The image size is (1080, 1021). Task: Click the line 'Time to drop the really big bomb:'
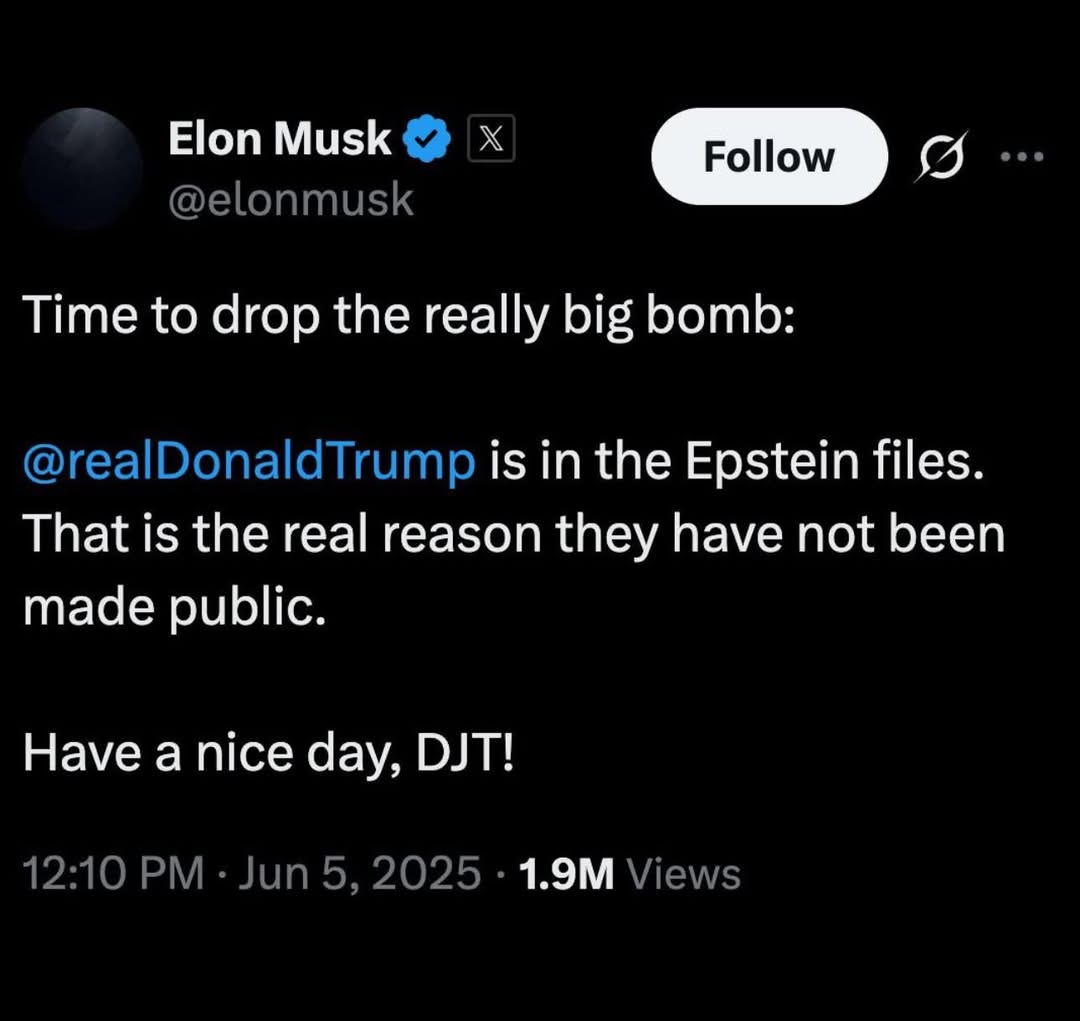coord(409,316)
